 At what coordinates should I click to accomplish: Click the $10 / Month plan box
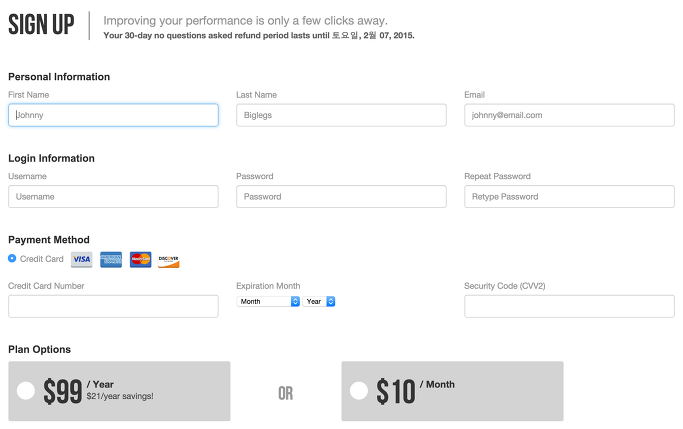pyautogui.click(x=453, y=391)
